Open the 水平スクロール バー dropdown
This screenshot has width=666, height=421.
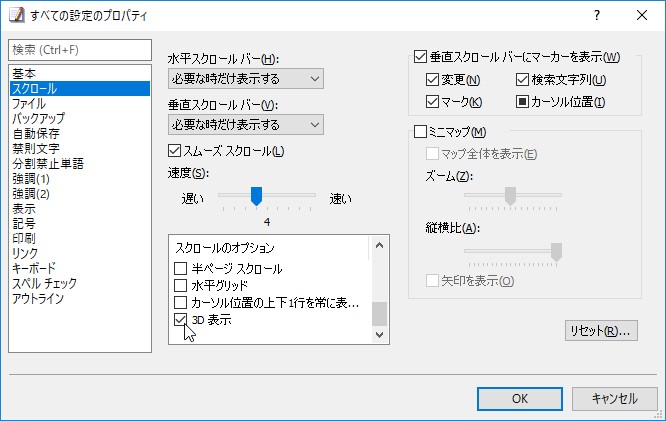pyautogui.click(x=246, y=79)
